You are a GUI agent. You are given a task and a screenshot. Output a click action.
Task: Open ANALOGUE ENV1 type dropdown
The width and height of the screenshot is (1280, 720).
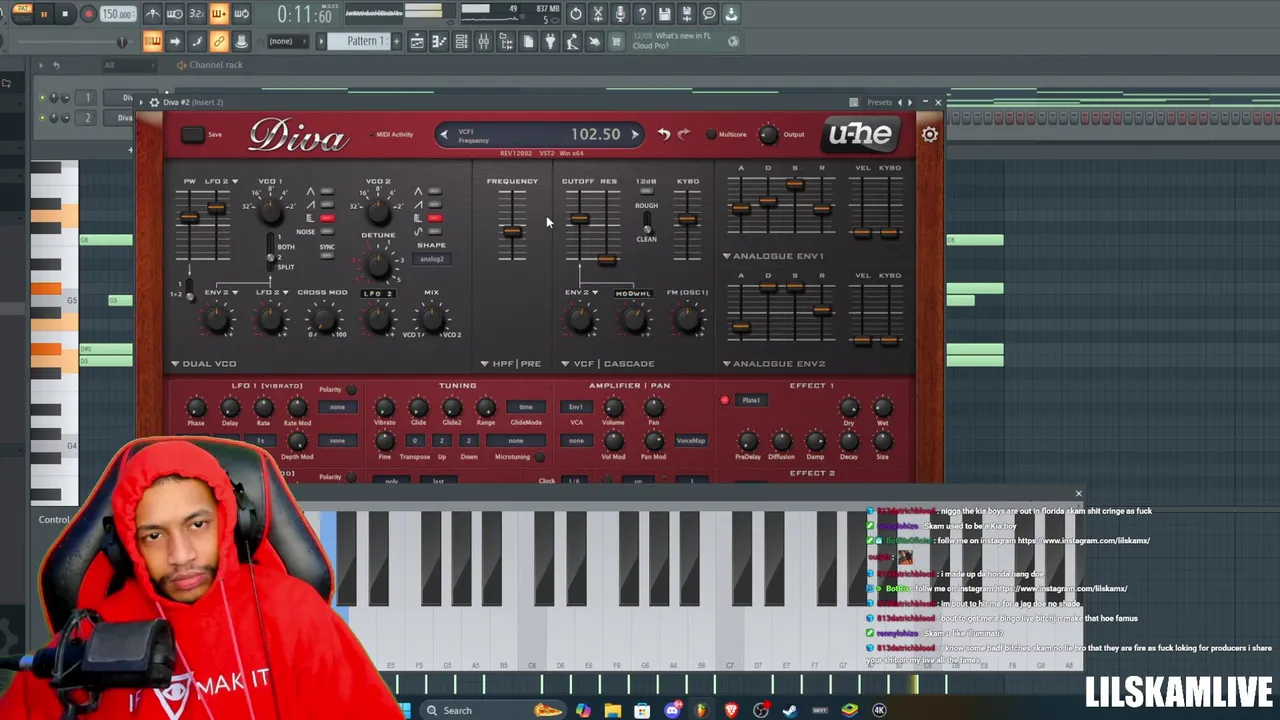click(773, 256)
